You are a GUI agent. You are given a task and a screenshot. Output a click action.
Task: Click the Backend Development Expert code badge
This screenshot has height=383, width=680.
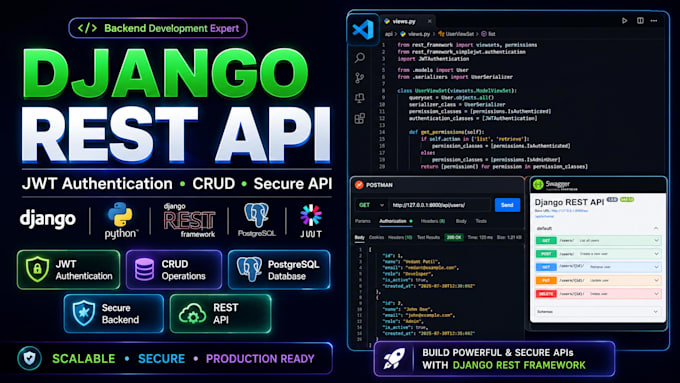coord(158,28)
